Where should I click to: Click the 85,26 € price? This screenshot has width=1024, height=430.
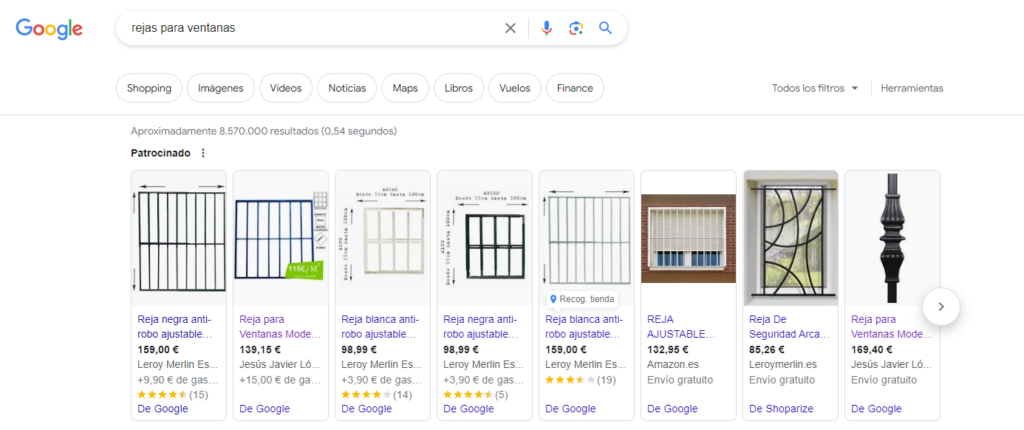[x=766, y=350]
